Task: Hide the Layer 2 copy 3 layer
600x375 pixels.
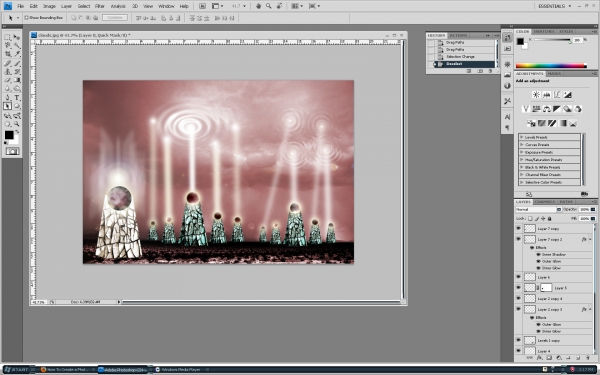Action: point(518,309)
